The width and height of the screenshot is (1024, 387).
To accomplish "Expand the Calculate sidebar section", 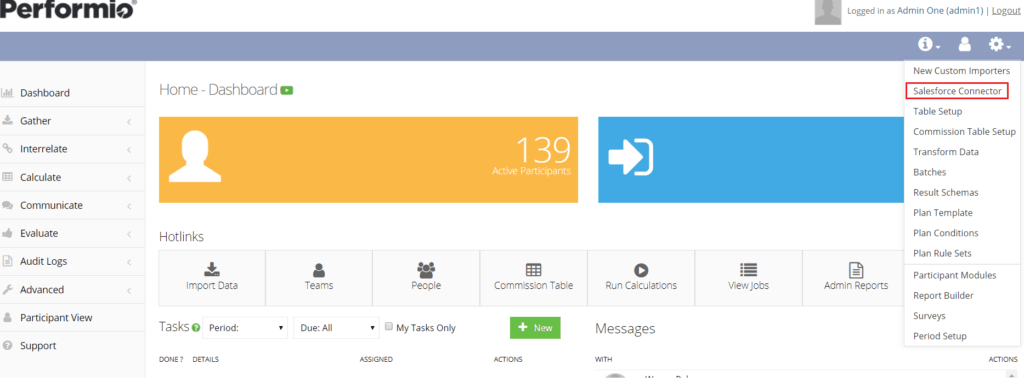I will pos(72,177).
